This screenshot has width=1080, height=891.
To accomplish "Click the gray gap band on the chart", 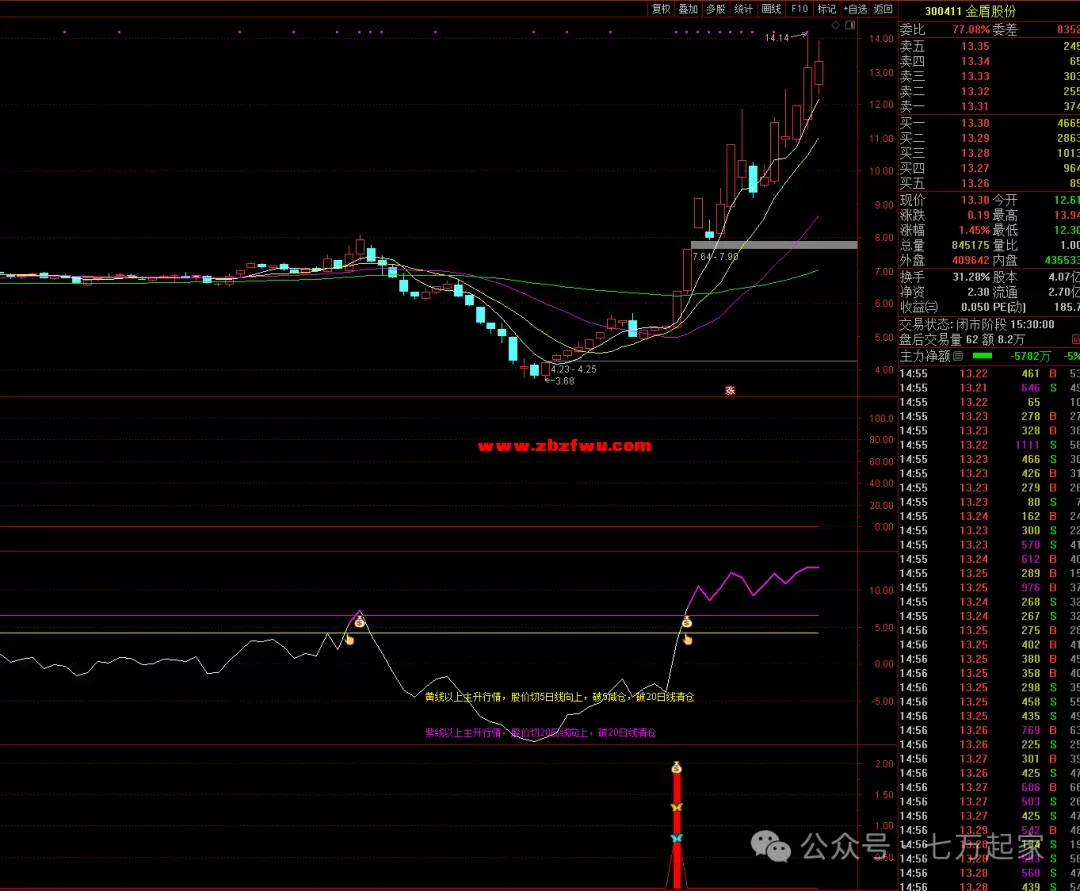I will (x=773, y=244).
